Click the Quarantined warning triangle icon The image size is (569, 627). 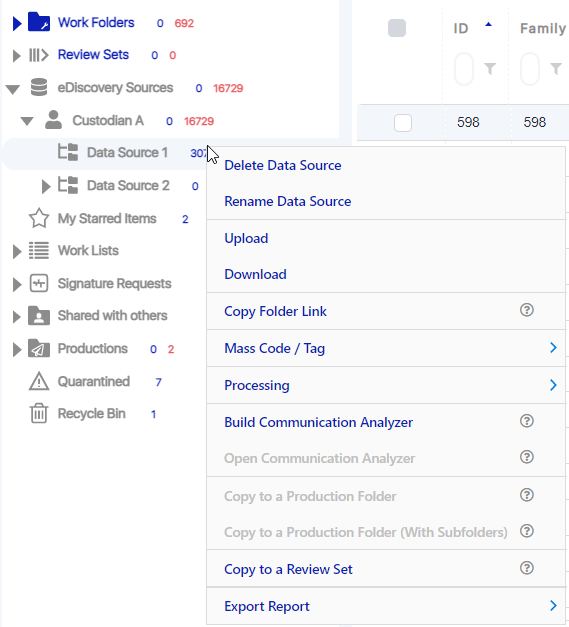[x=39, y=381]
